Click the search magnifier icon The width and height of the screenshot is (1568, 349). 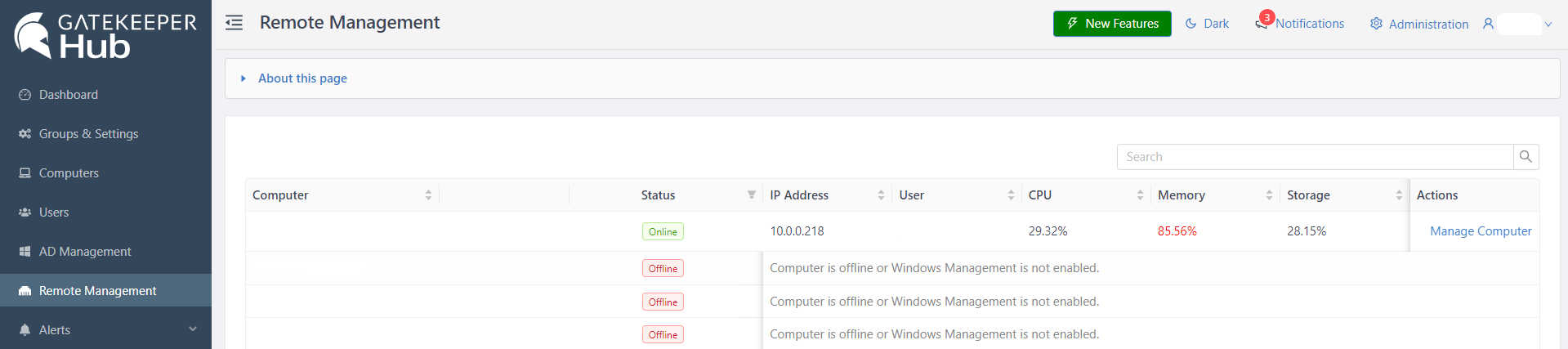pos(1526,157)
